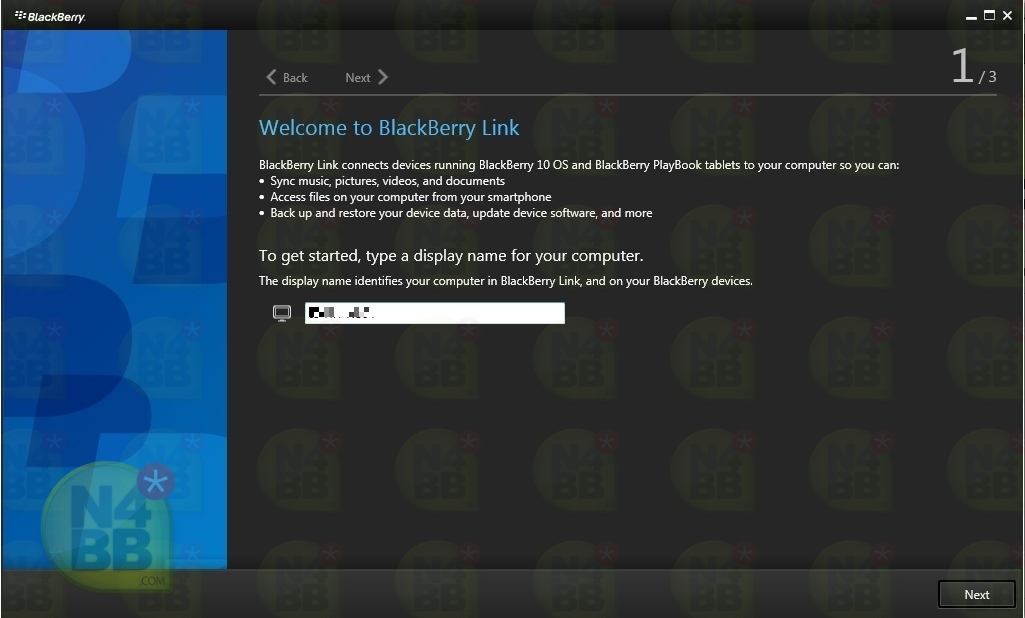Click the step indicator '1 / 3'
1025x618 pixels.
(x=973, y=67)
